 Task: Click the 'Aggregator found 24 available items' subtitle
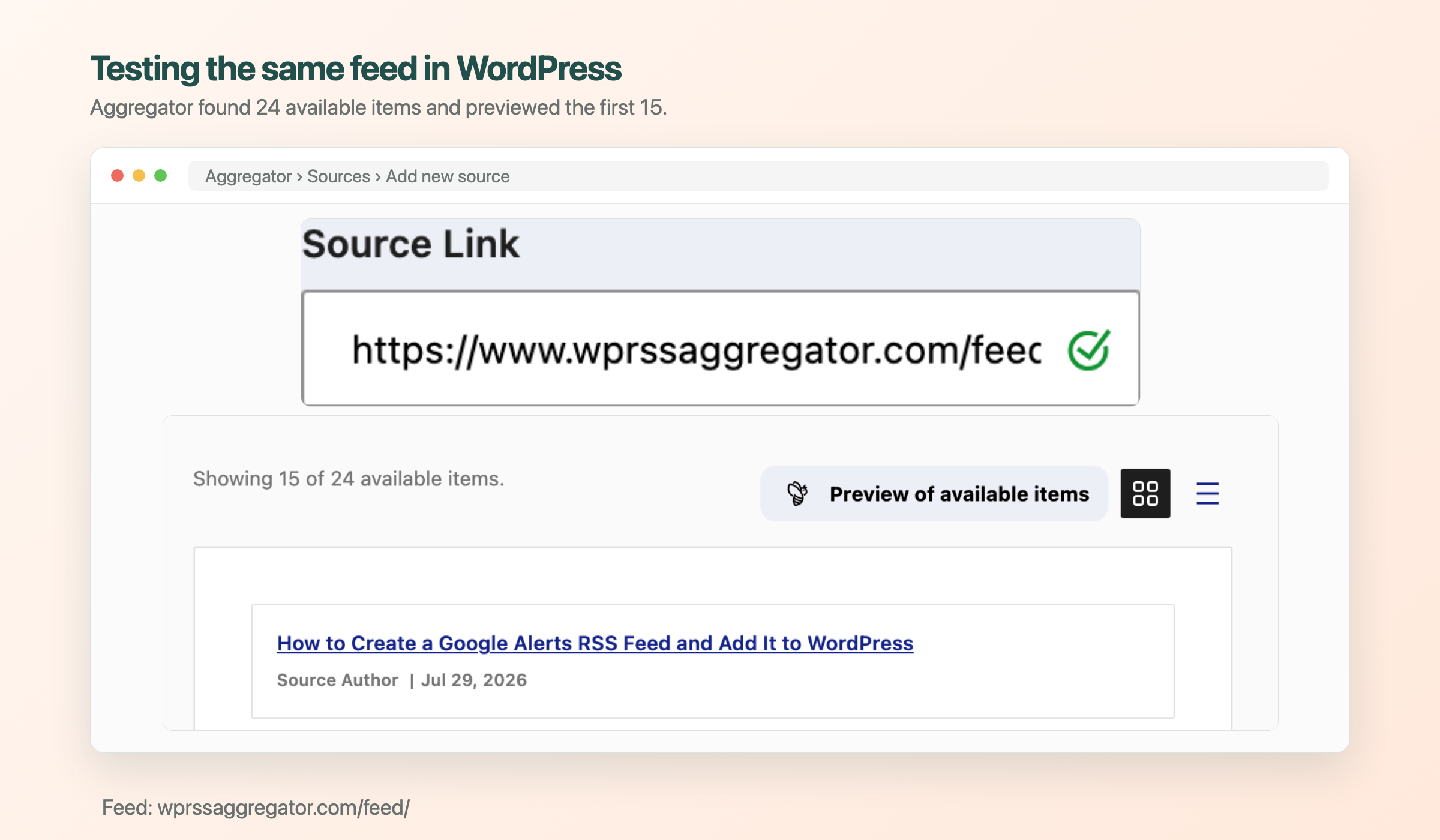coord(378,107)
